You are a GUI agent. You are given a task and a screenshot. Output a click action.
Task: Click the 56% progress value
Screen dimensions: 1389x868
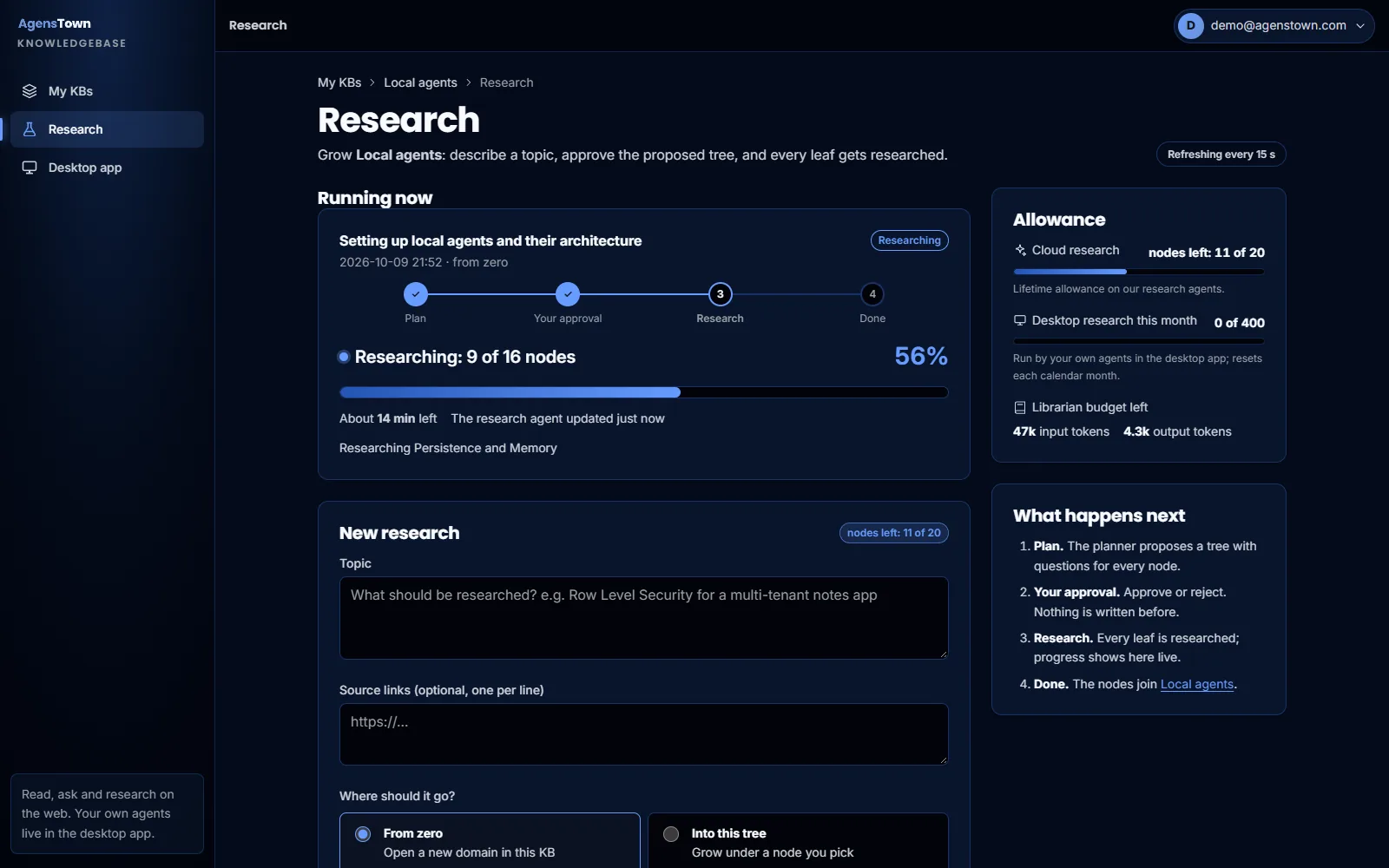pos(921,356)
